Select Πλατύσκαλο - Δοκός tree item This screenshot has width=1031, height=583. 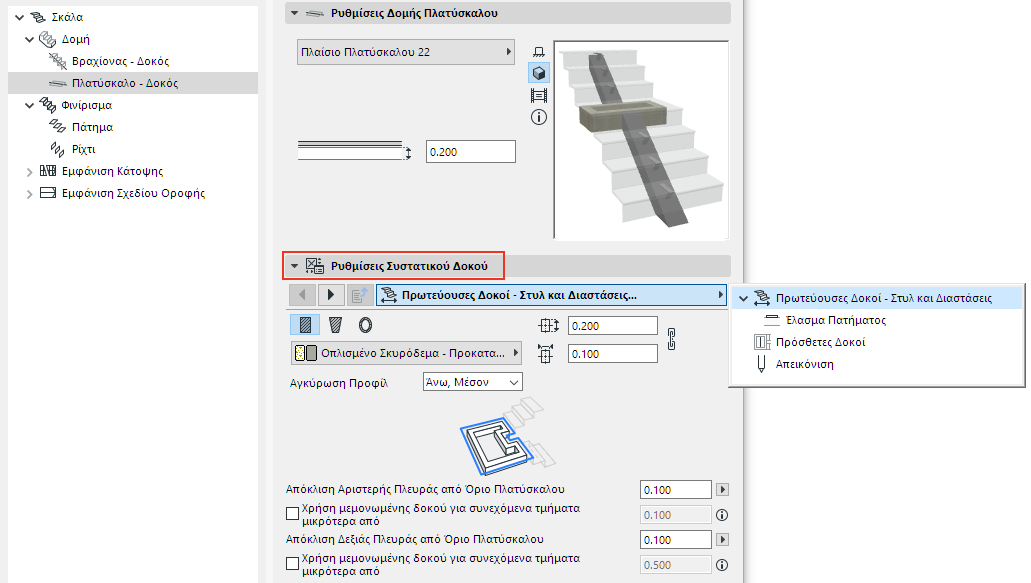(125, 83)
